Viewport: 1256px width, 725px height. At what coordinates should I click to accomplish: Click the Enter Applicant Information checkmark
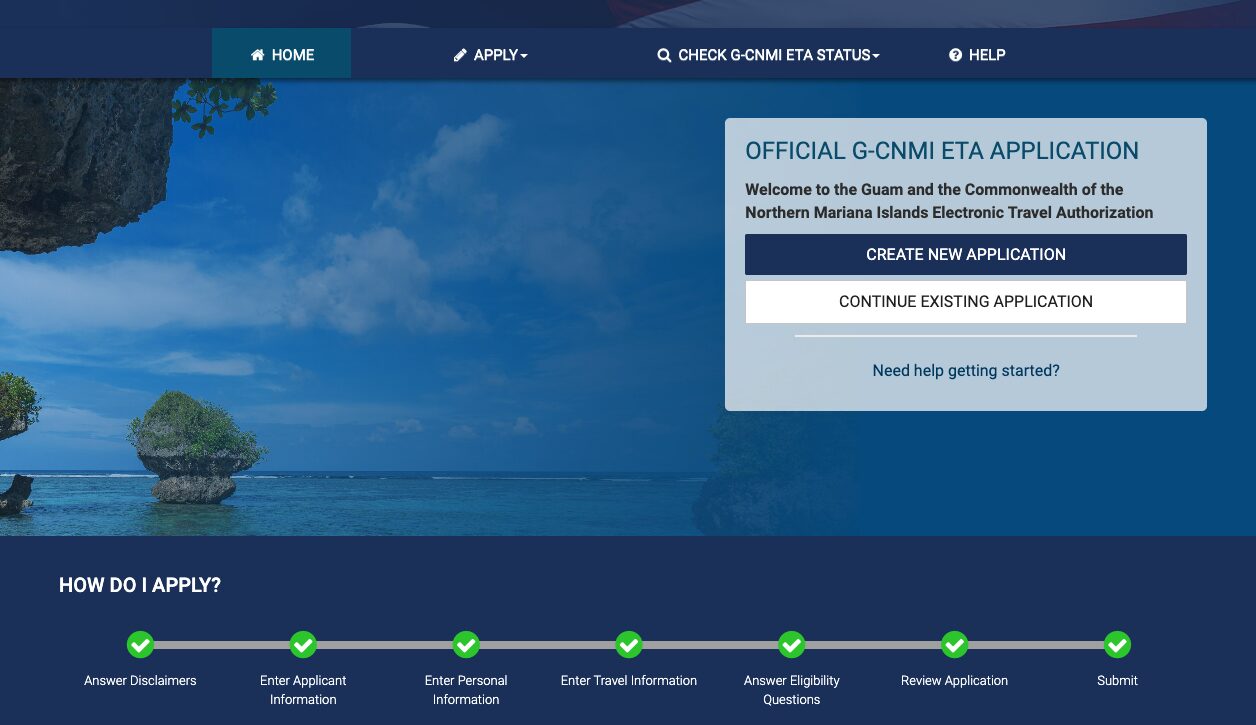[303, 645]
